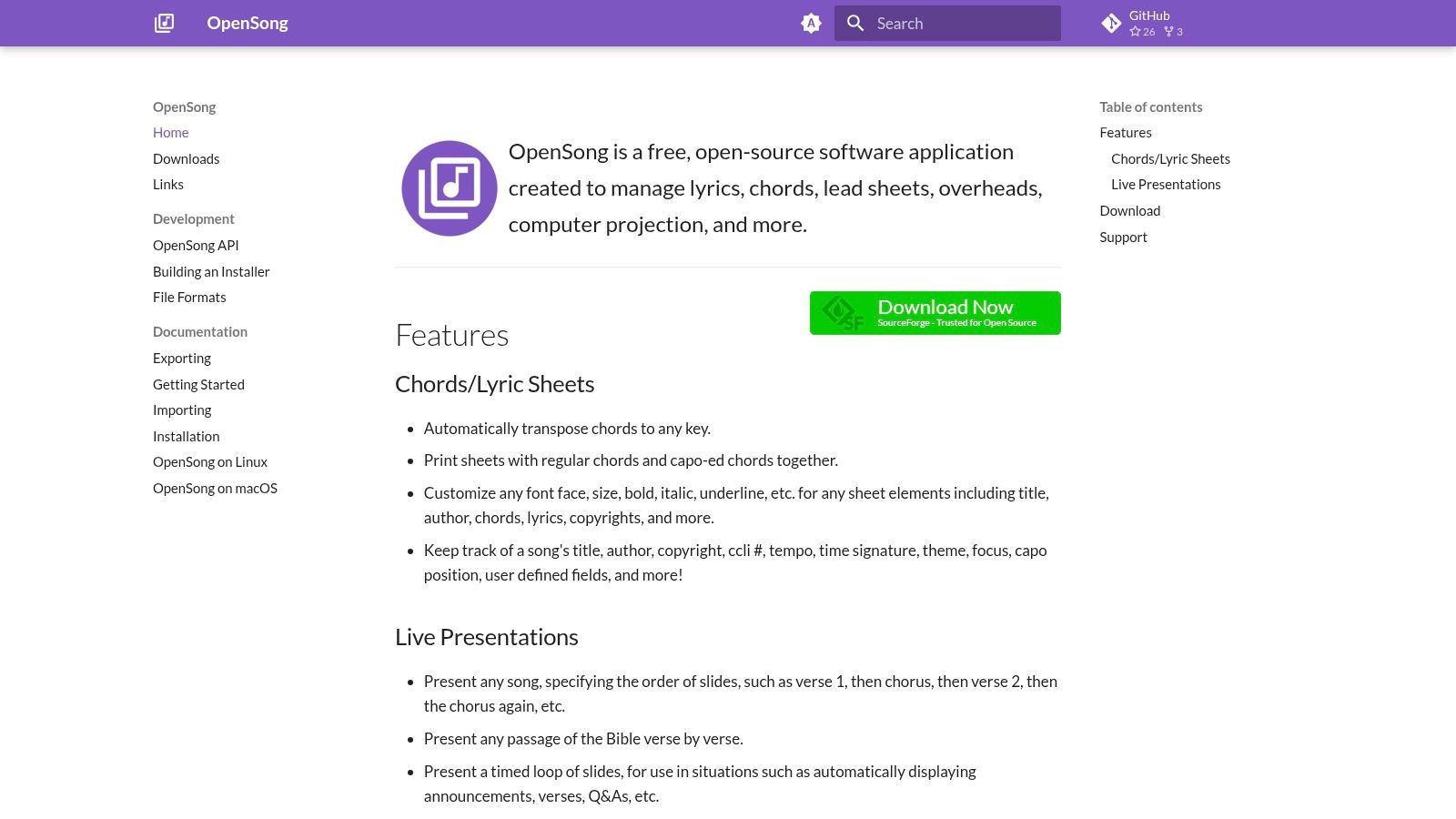
Task: Click the Live Presentations heading in content
Action: coord(486,637)
